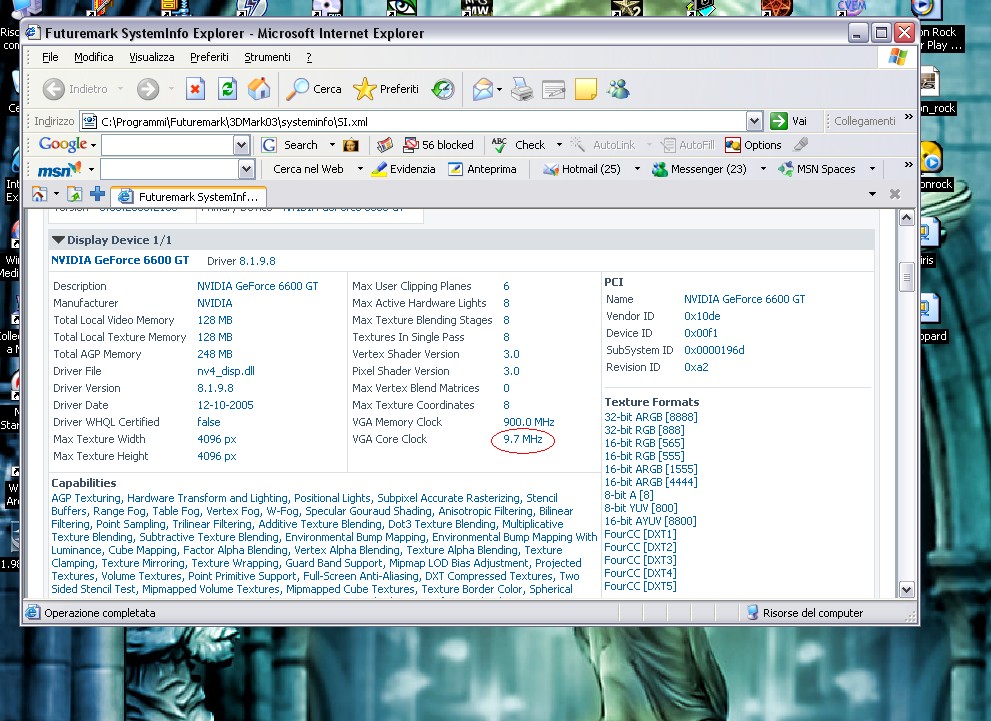Add new tab with blue plus icon
The image size is (991, 721).
[x=97, y=194]
